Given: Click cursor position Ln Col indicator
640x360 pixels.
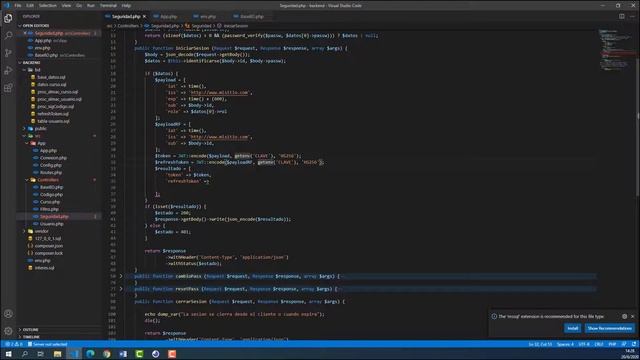Looking at the screenshot, I should click(540, 344).
